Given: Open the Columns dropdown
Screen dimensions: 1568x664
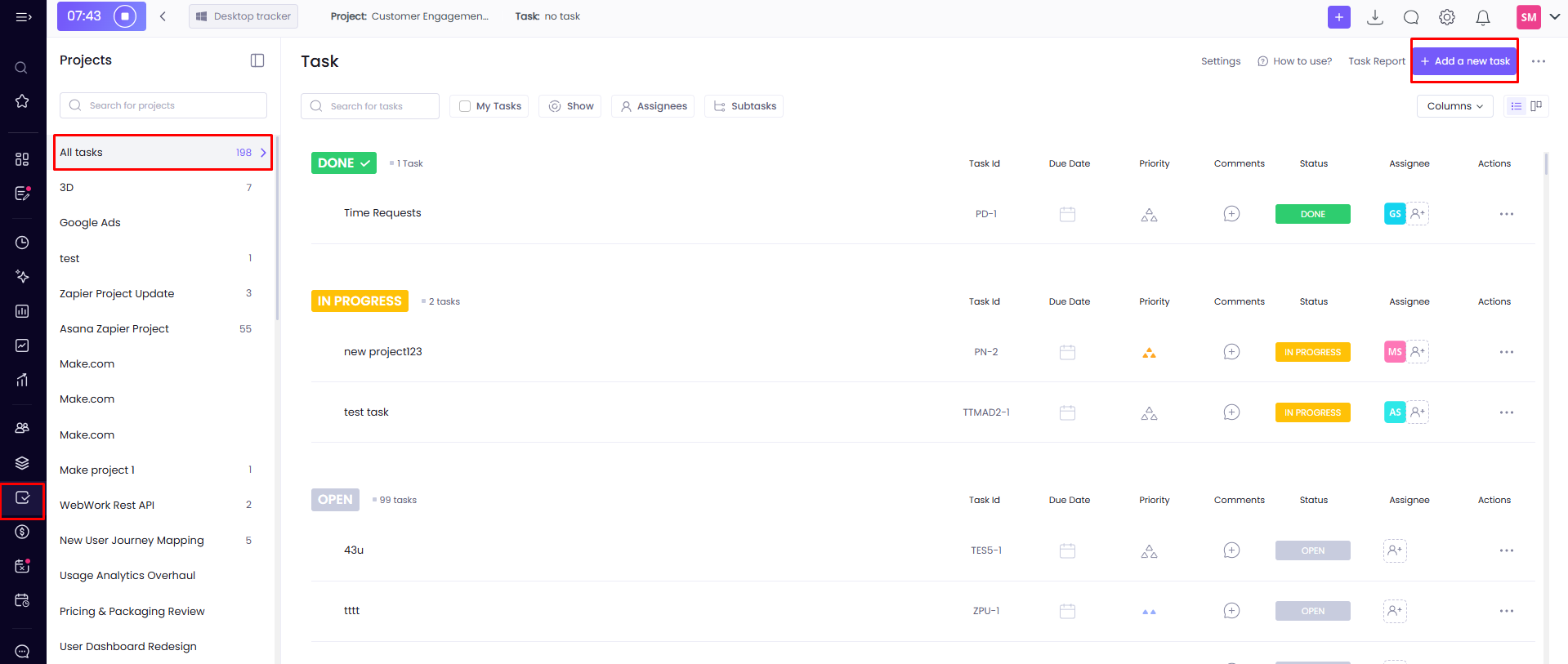Looking at the screenshot, I should [x=1454, y=106].
